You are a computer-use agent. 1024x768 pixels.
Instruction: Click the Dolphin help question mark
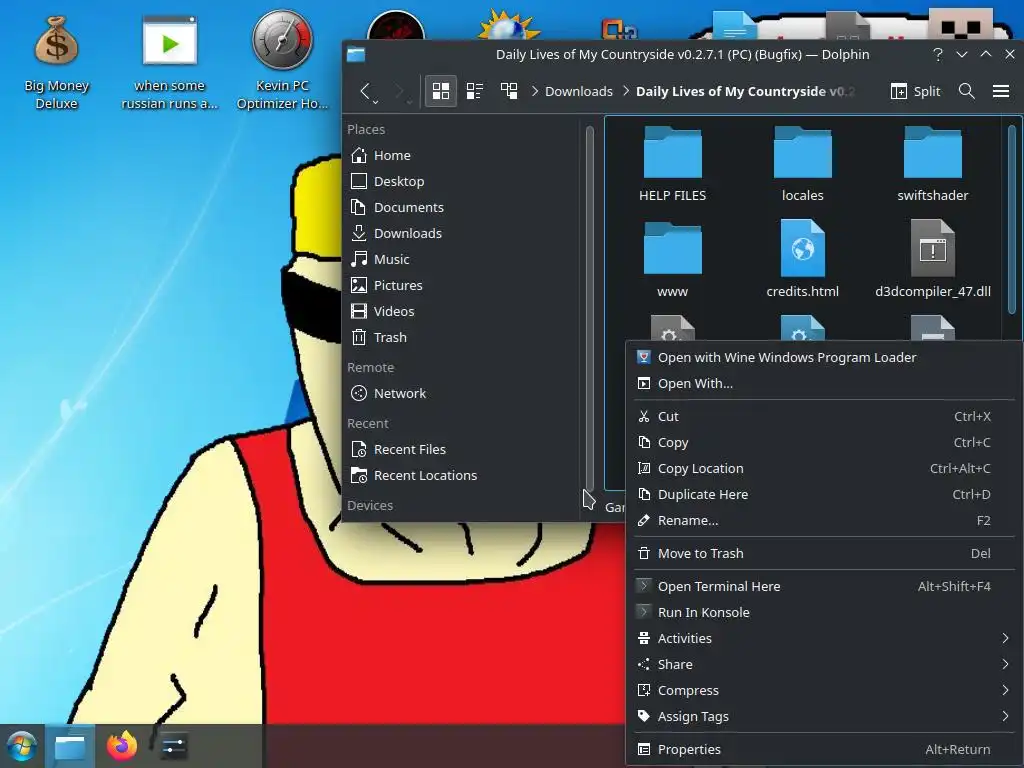pos(938,54)
